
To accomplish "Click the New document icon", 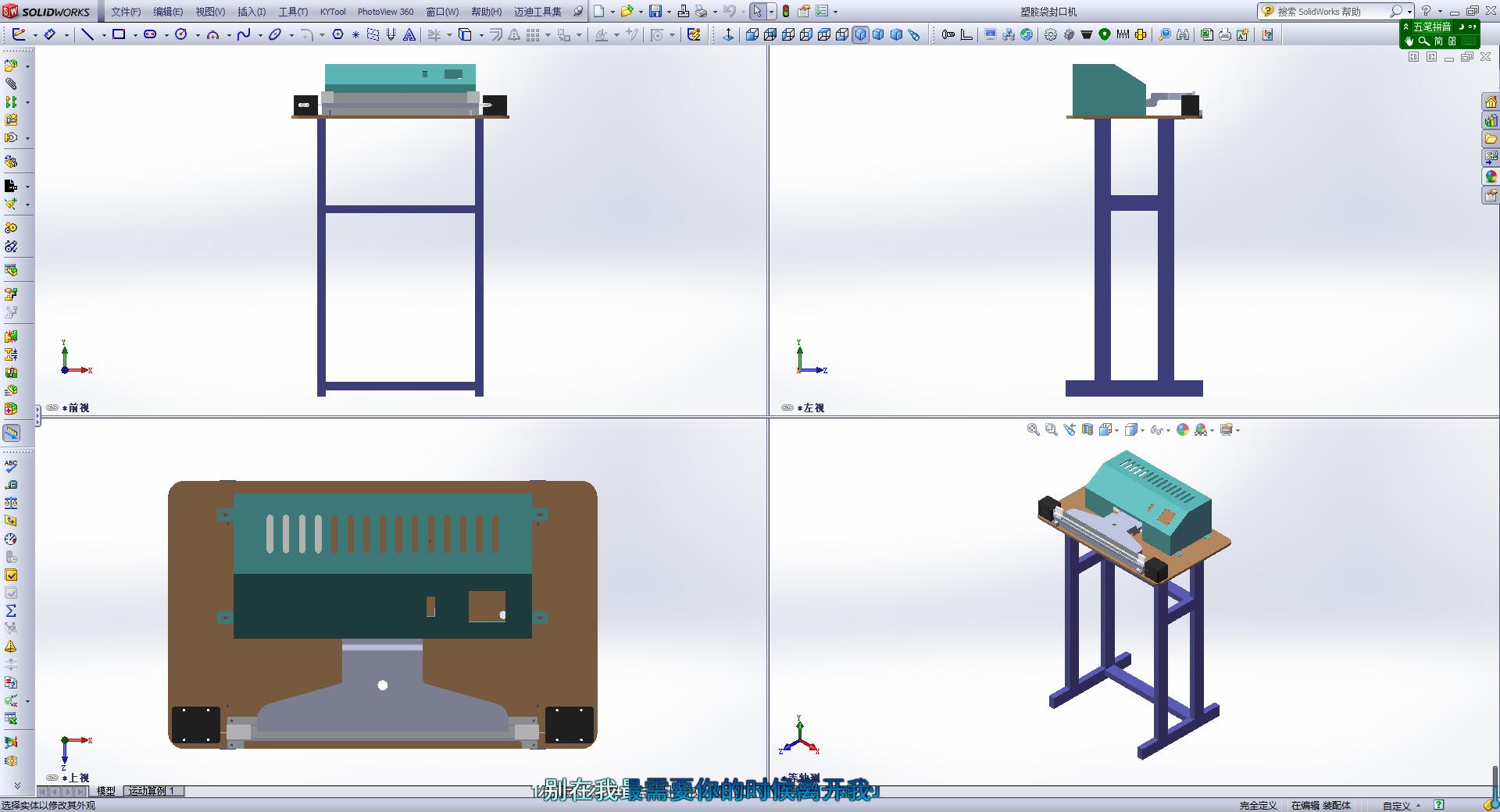I will [x=598, y=12].
